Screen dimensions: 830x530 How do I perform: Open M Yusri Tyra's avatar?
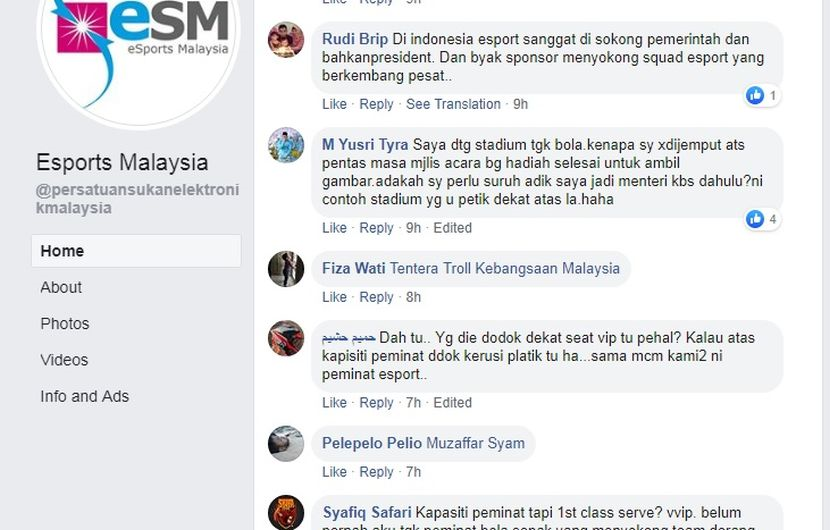tap(286, 145)
